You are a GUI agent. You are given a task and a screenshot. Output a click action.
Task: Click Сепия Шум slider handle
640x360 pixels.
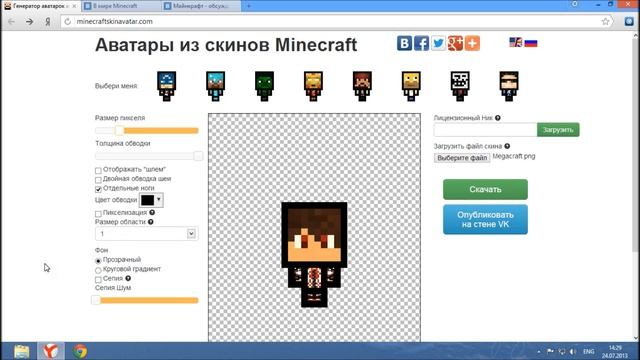96,300
